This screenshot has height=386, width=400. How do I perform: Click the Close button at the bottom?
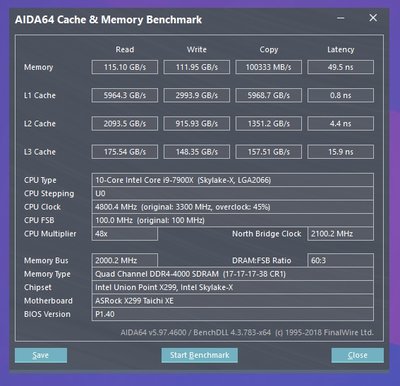tap(357, 355)
